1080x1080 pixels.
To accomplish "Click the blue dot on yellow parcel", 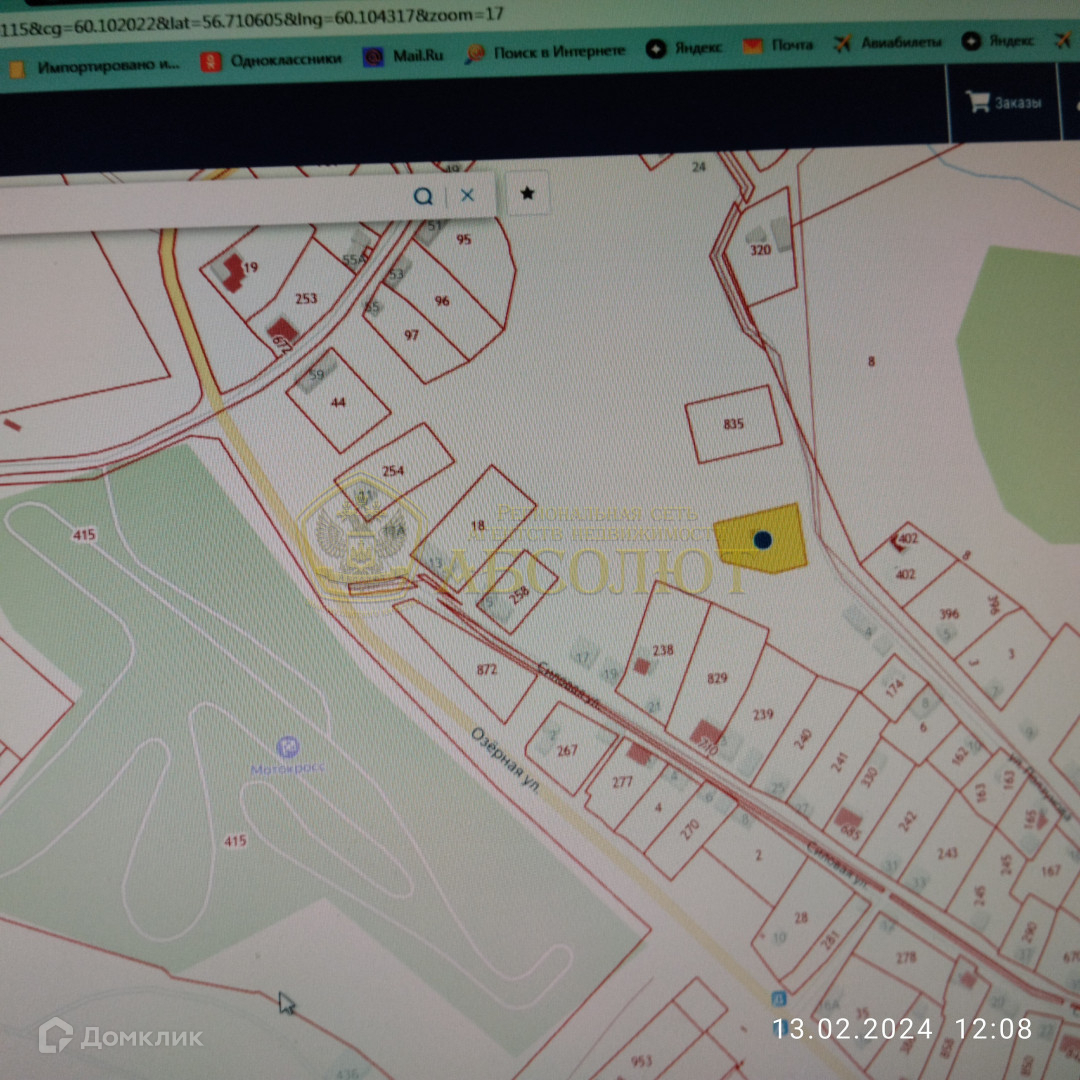I will coord(762,540).
